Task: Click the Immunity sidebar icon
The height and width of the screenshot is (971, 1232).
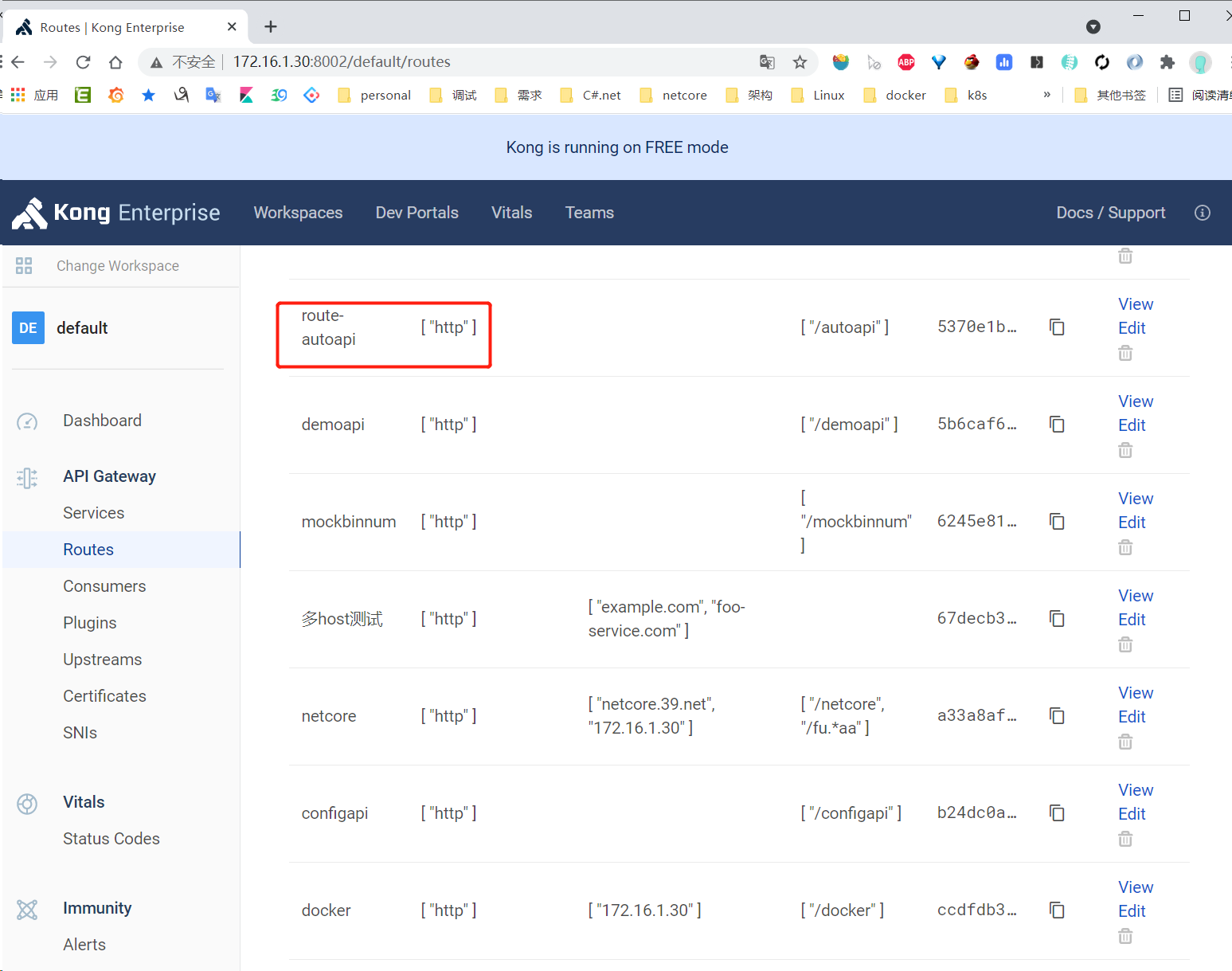Action: [27, 910]
